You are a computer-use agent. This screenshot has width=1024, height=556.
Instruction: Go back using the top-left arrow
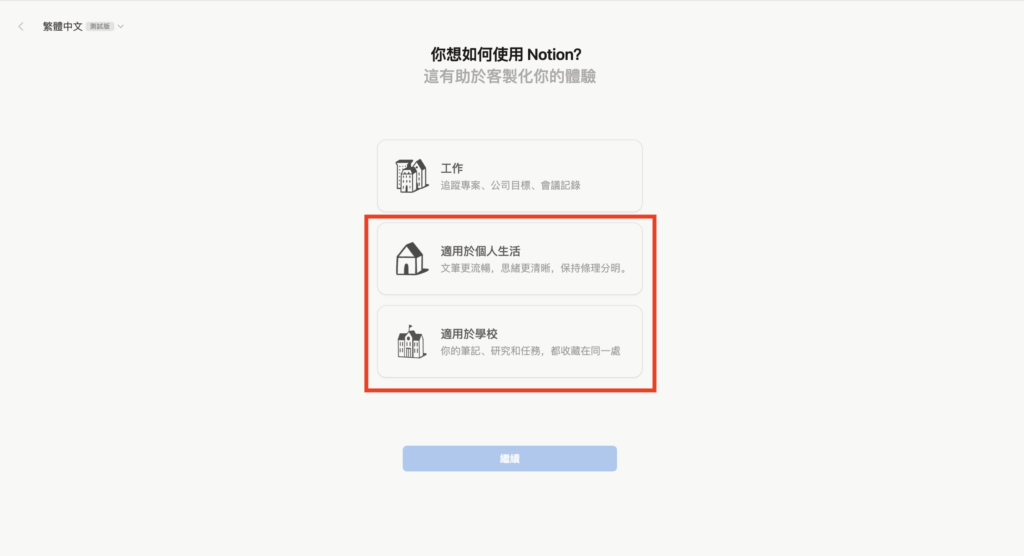[21, 26]
